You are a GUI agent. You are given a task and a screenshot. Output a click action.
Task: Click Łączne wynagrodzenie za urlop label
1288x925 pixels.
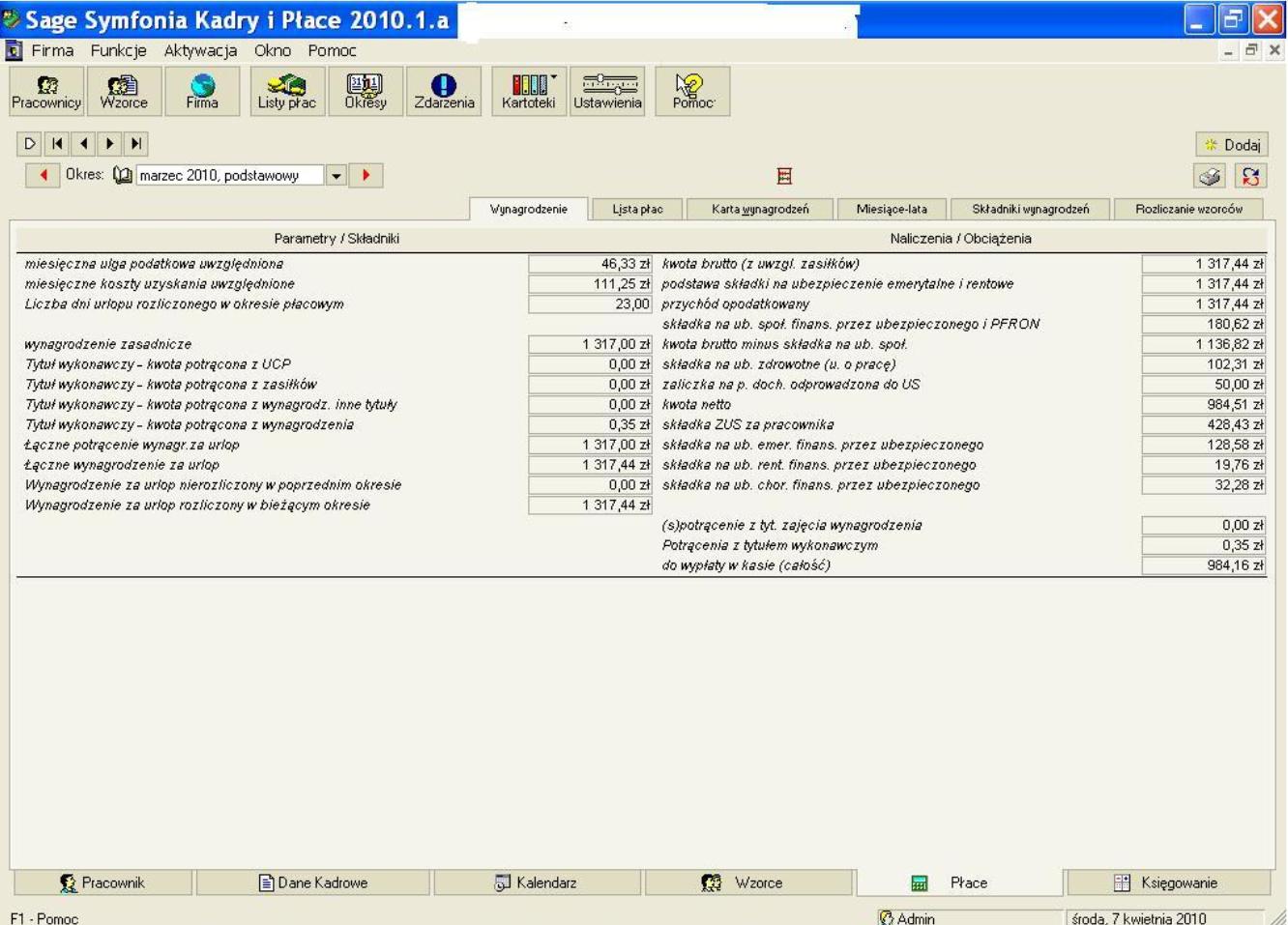[x=122, y=465]
